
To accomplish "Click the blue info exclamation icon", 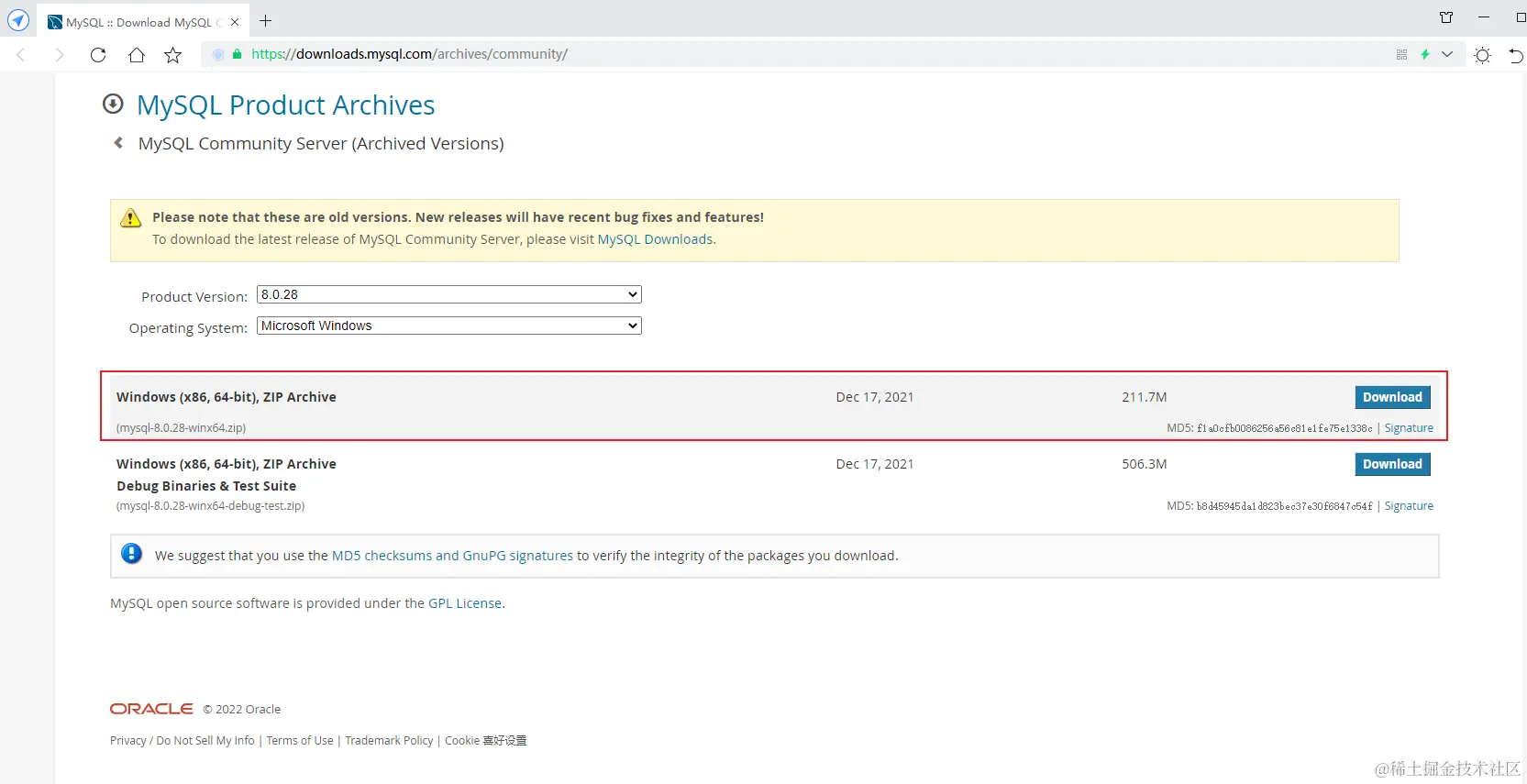I will tap(132, 554).
